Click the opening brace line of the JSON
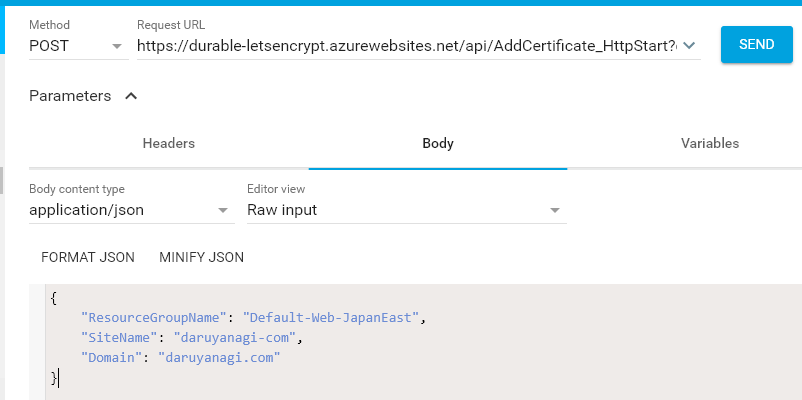This screenshot has width=802, height=400. tap(54, 298)
